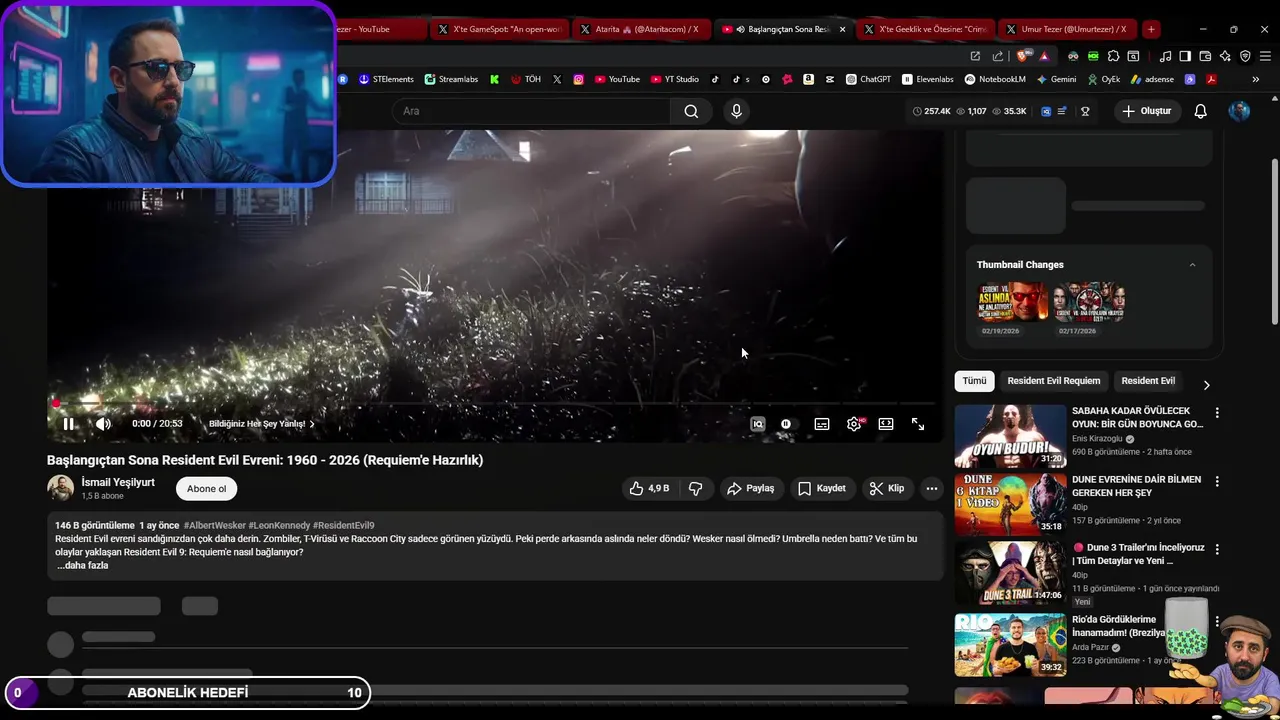Open the Elevenlabs bookmark
The image size is (1280, 720).
tap(928, 79)
